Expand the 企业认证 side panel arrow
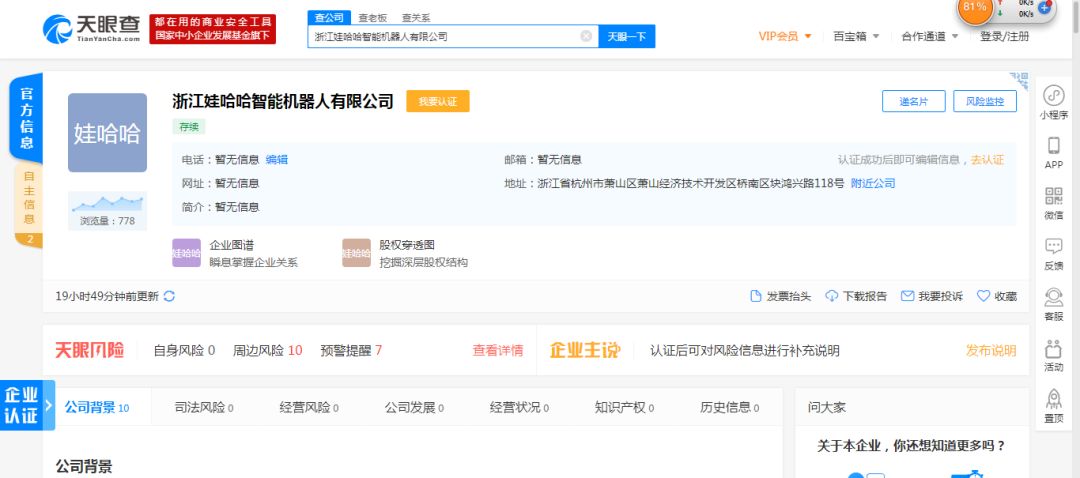The height and width of the screenshot is (478, 1080). click(x=49, y=405)
